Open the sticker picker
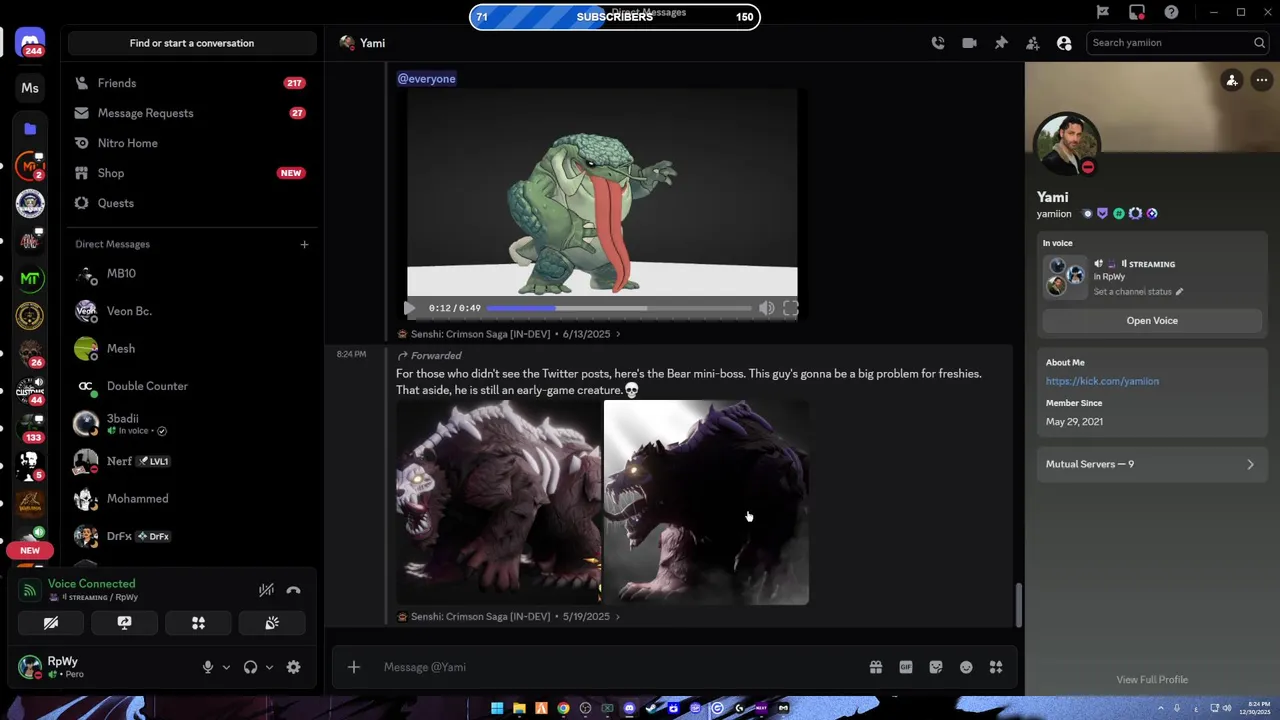The image size is (1280, 720). tap(935, 667)
